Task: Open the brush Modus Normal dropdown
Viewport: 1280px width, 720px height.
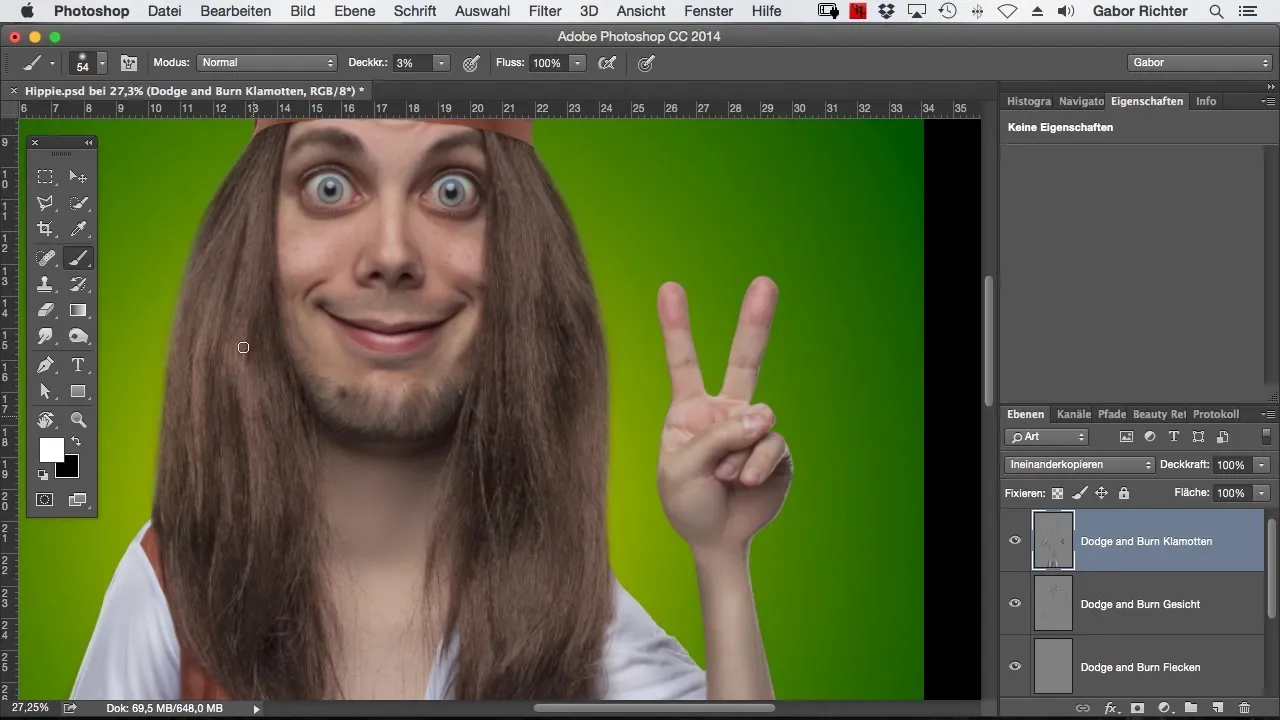Action: (x=266, y=63)
